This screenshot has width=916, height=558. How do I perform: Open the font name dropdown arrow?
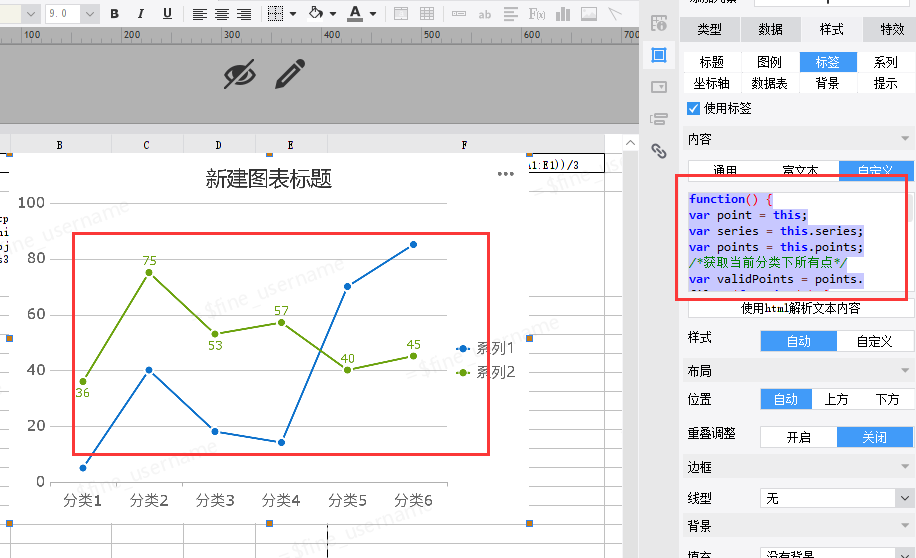click(x=31, y=13)
